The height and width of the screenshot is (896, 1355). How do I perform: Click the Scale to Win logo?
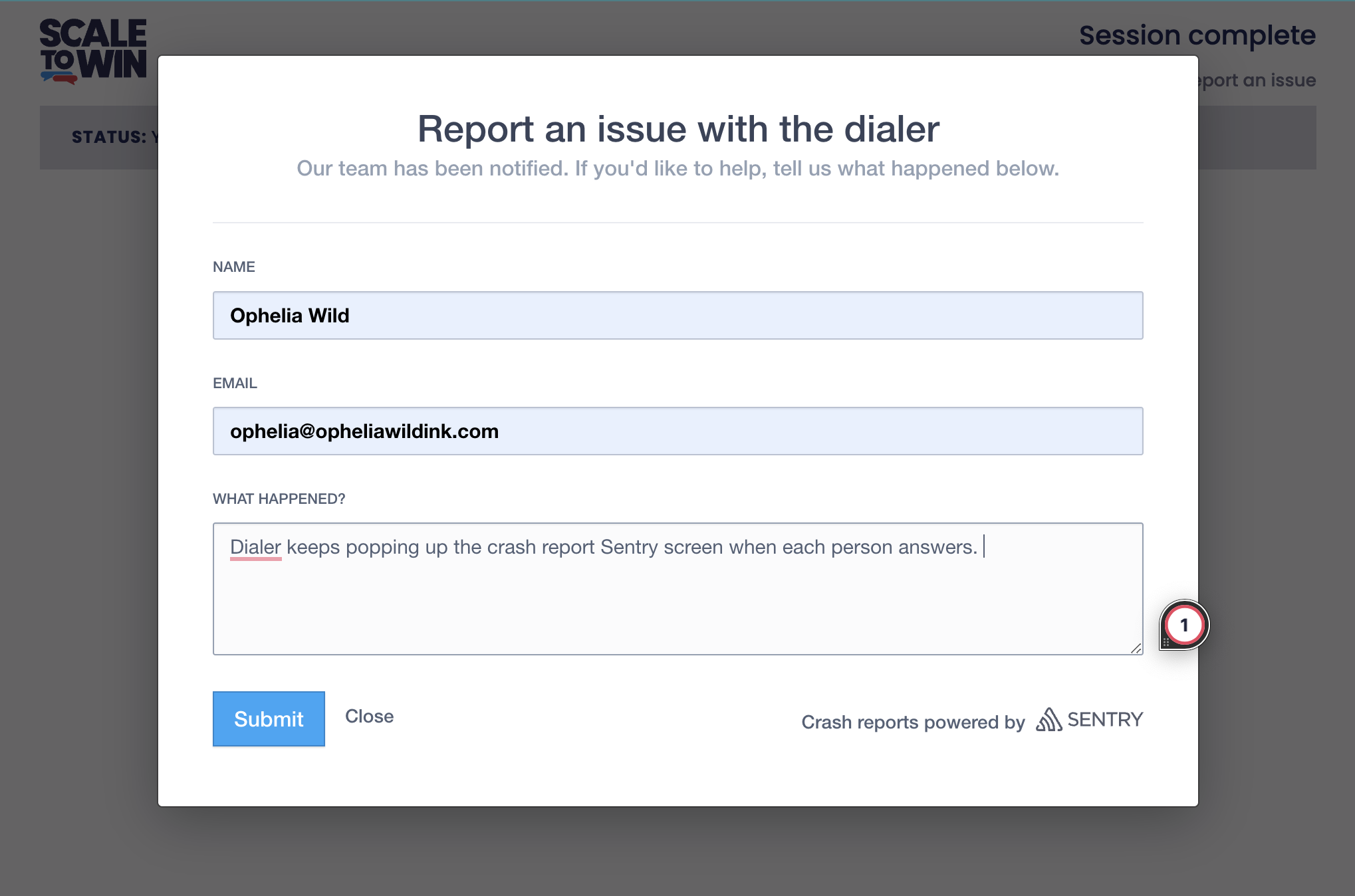click(93, 51)
